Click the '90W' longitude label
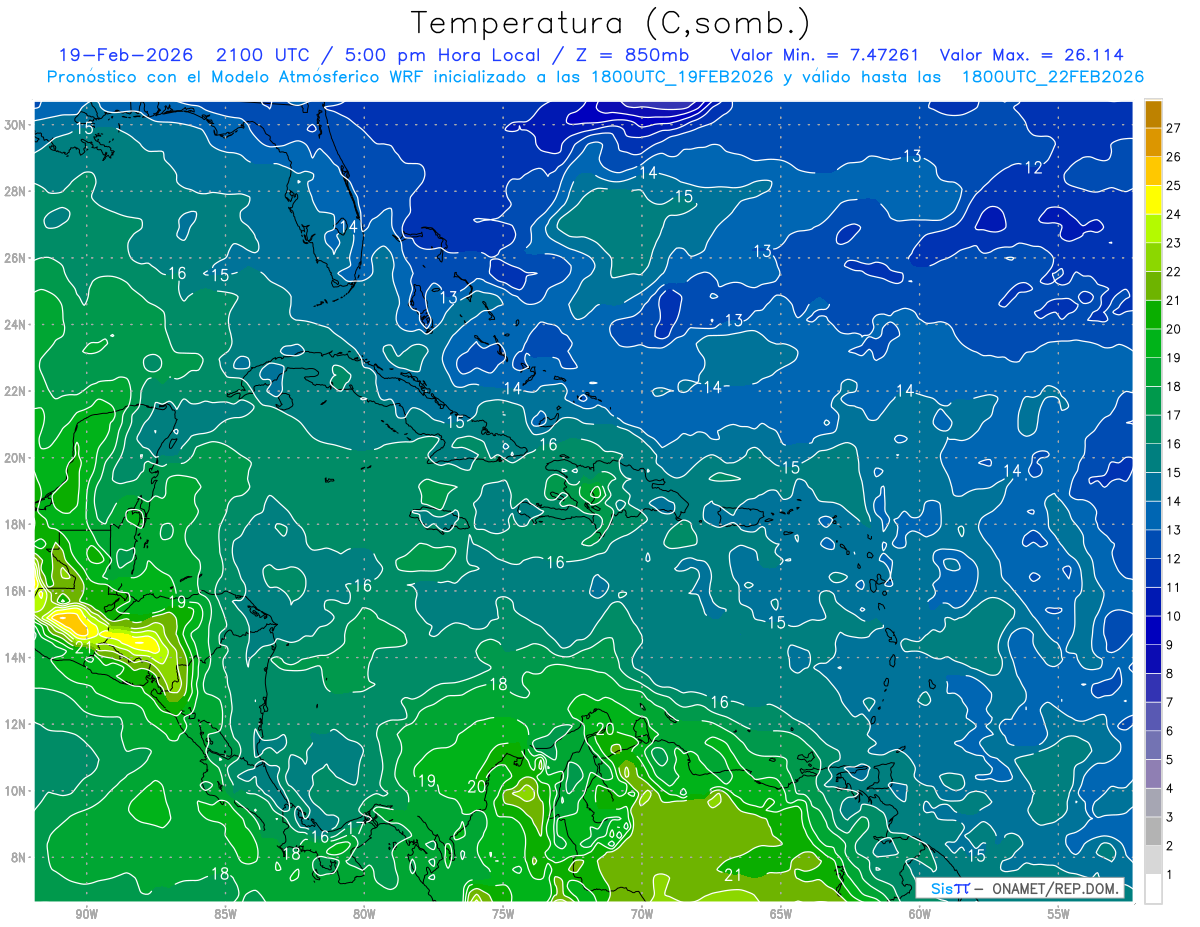The width and height of the screenshot is (1200, 927). coord(86,915)
